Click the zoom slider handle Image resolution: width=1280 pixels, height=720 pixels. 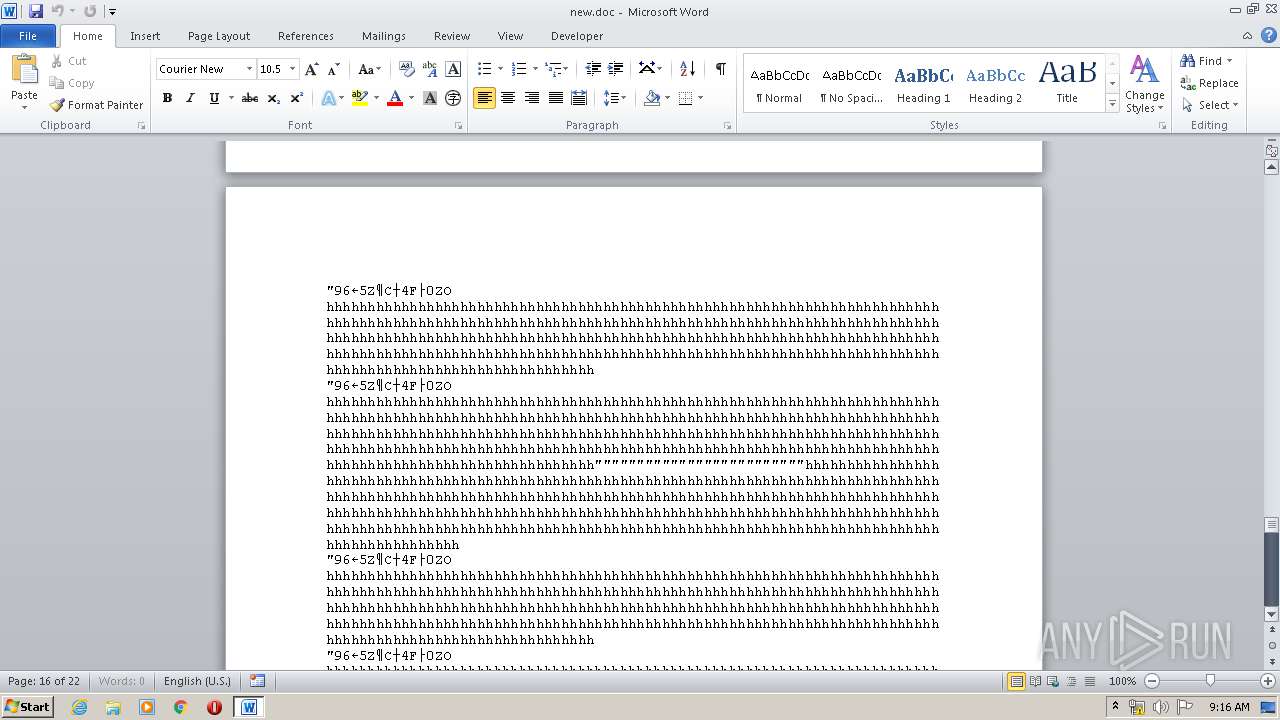[1210, 681]
